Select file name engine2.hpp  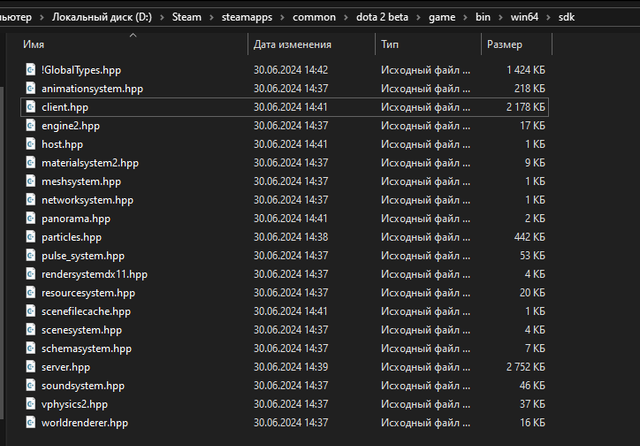pos(71,126)
